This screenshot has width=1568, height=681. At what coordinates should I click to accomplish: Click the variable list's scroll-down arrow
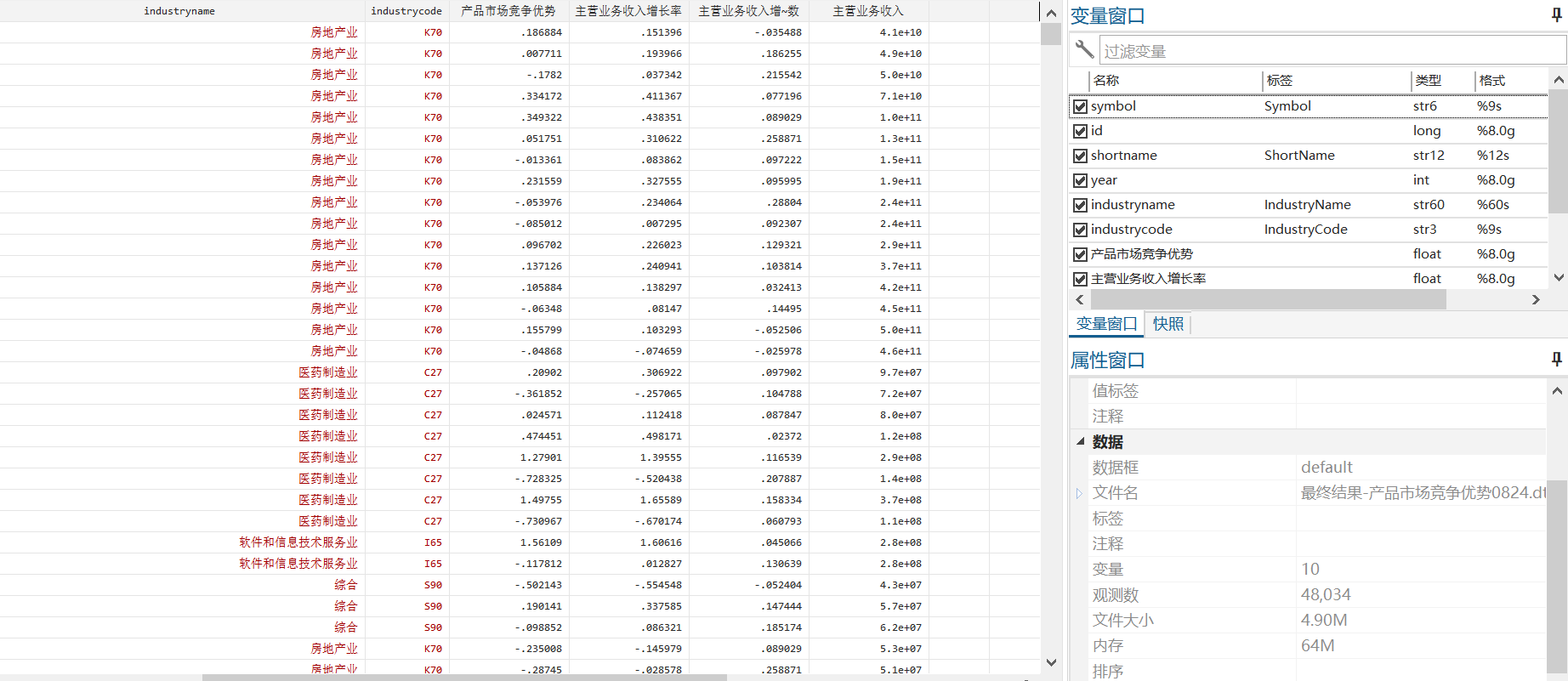pyautogui.click(x=1558, y=277)
